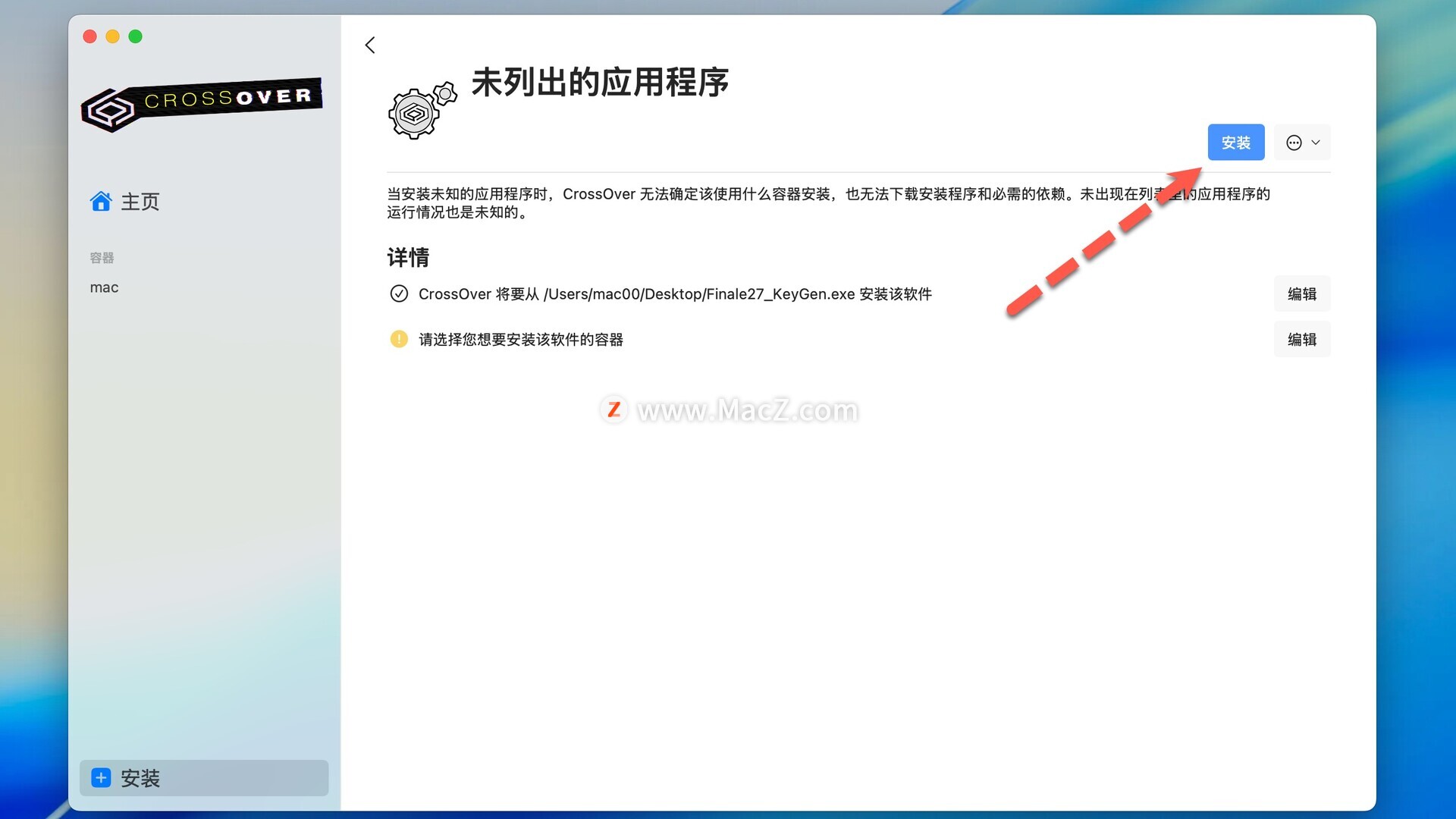Click the home icon next to 主页

point(101,202)
